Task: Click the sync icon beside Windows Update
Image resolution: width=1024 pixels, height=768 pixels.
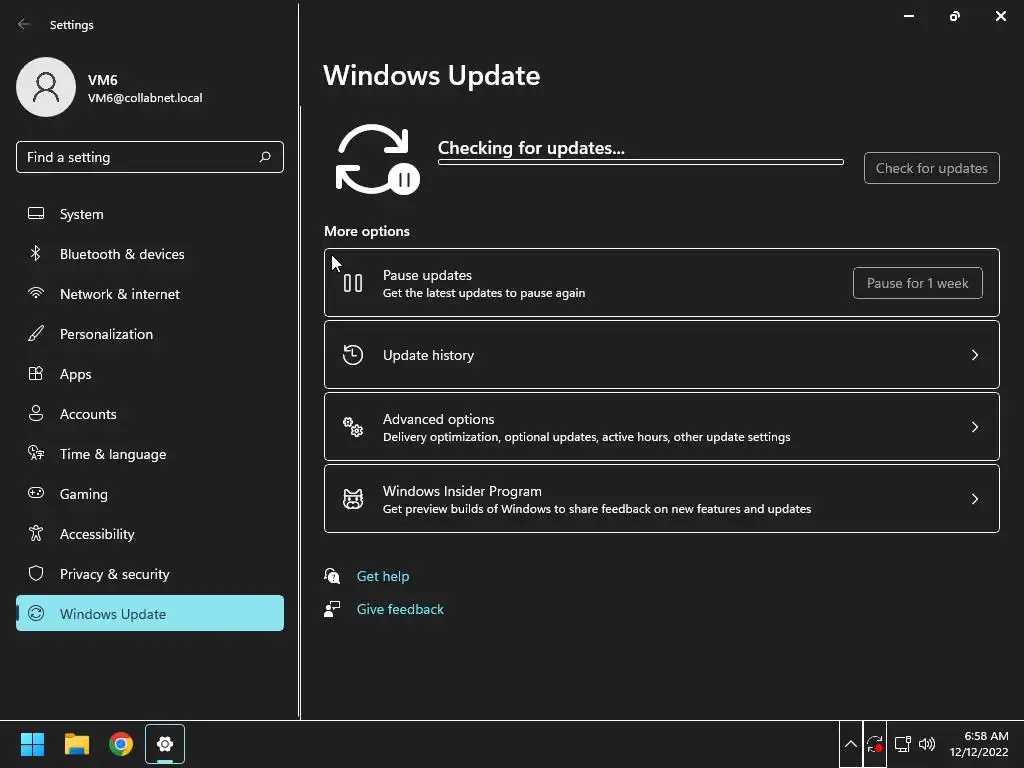Action: click(x=36, y=613)
